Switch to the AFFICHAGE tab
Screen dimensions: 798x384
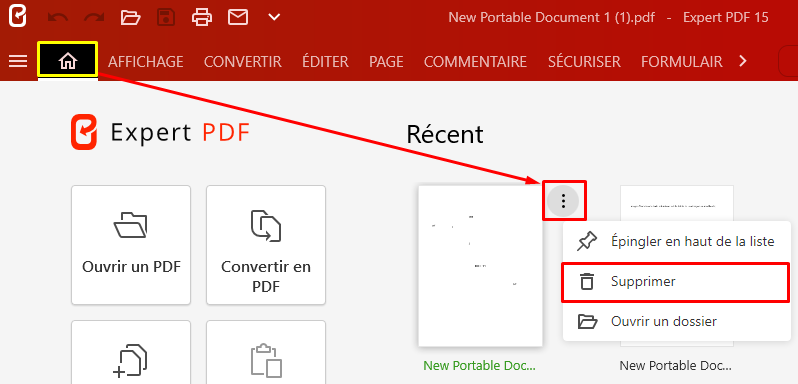point(146,62)
